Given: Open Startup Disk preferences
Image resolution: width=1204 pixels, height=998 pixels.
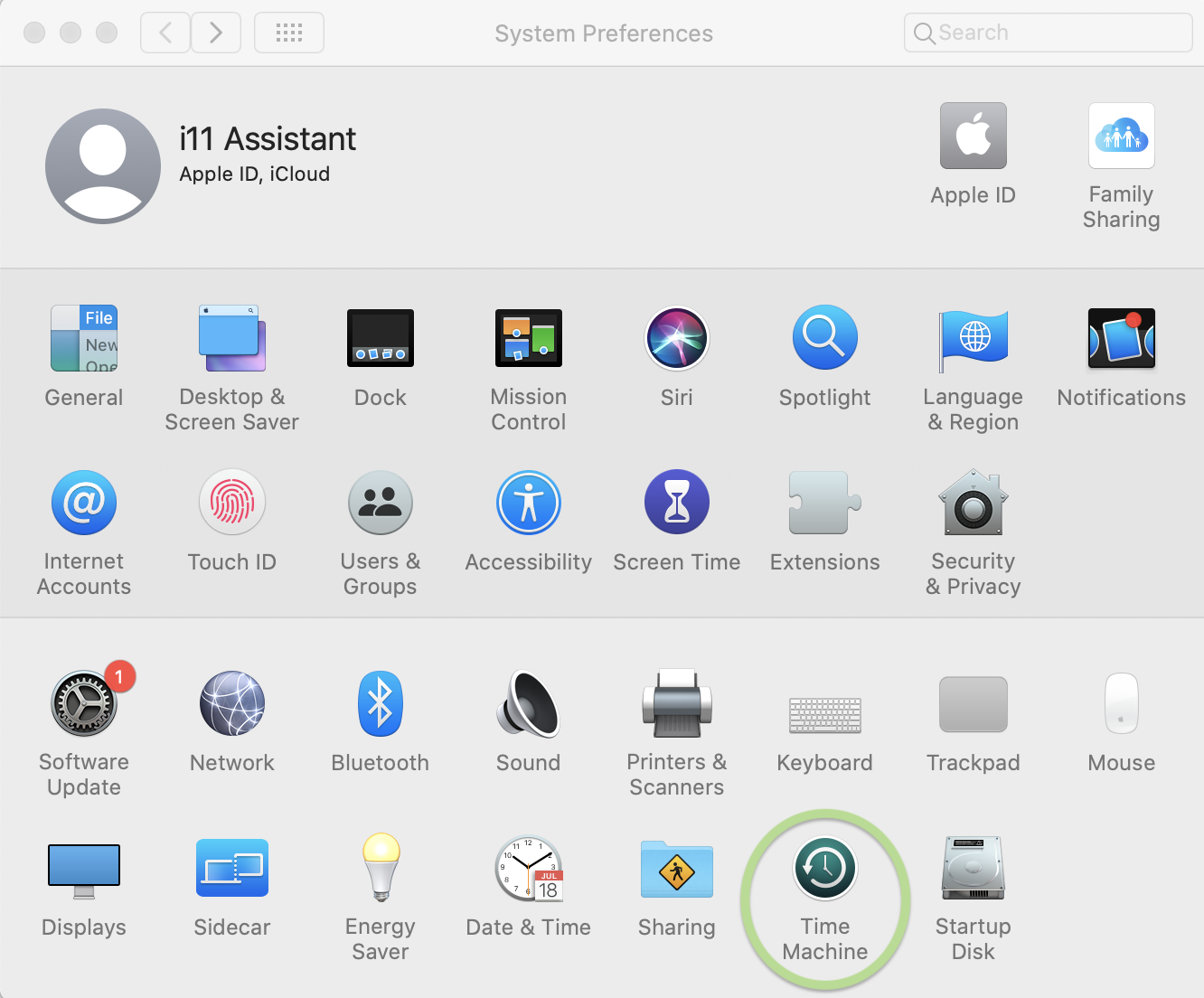Looking at the screenshot, I should tap(974, 868).
